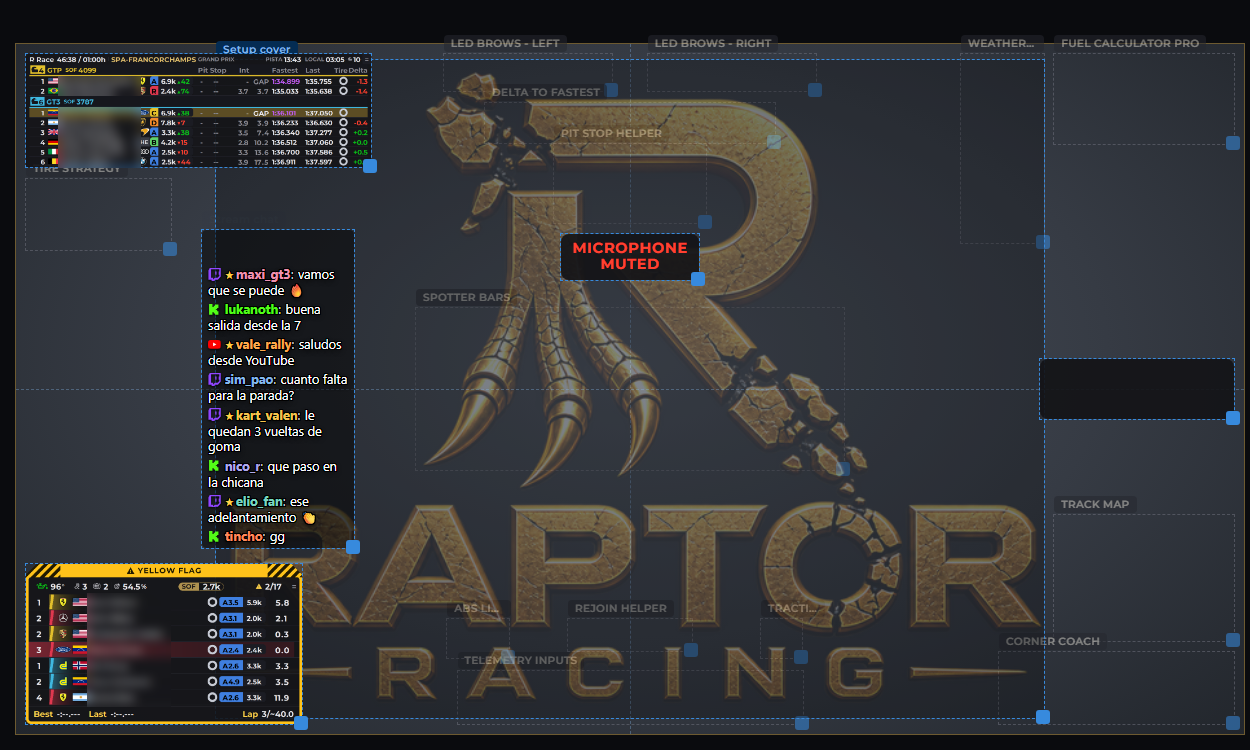Click the Microphone Muted widget's resize handle
1250x750 pixels.
pos(698,279)
